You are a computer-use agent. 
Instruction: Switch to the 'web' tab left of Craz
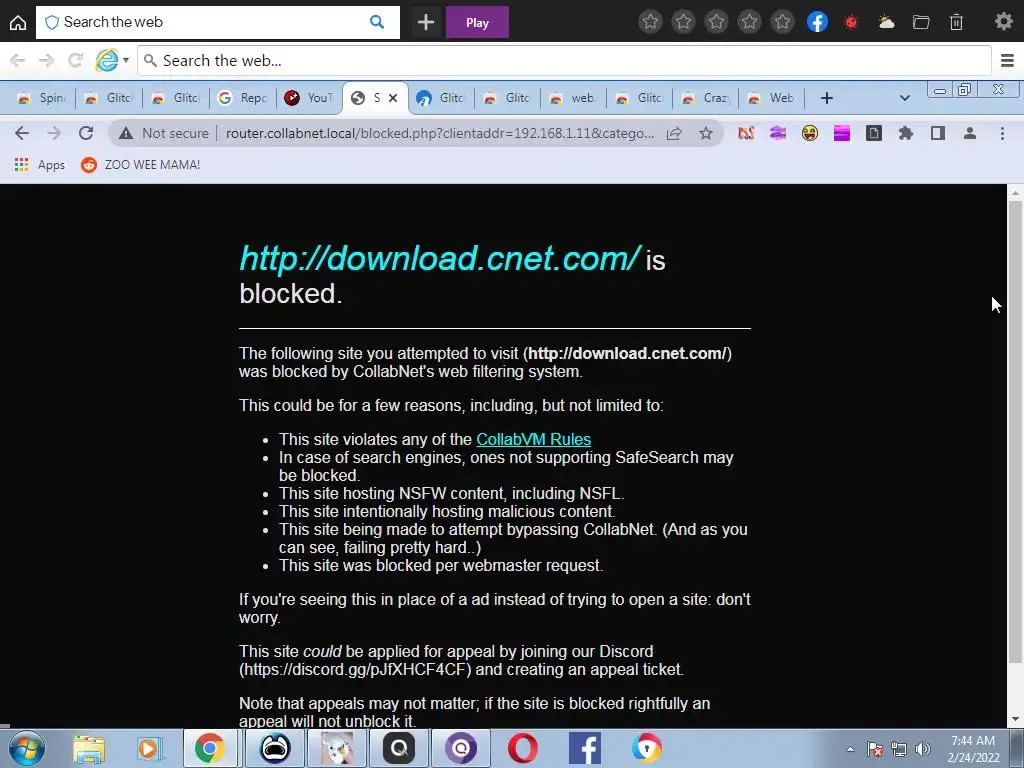(x=573, y=98)
